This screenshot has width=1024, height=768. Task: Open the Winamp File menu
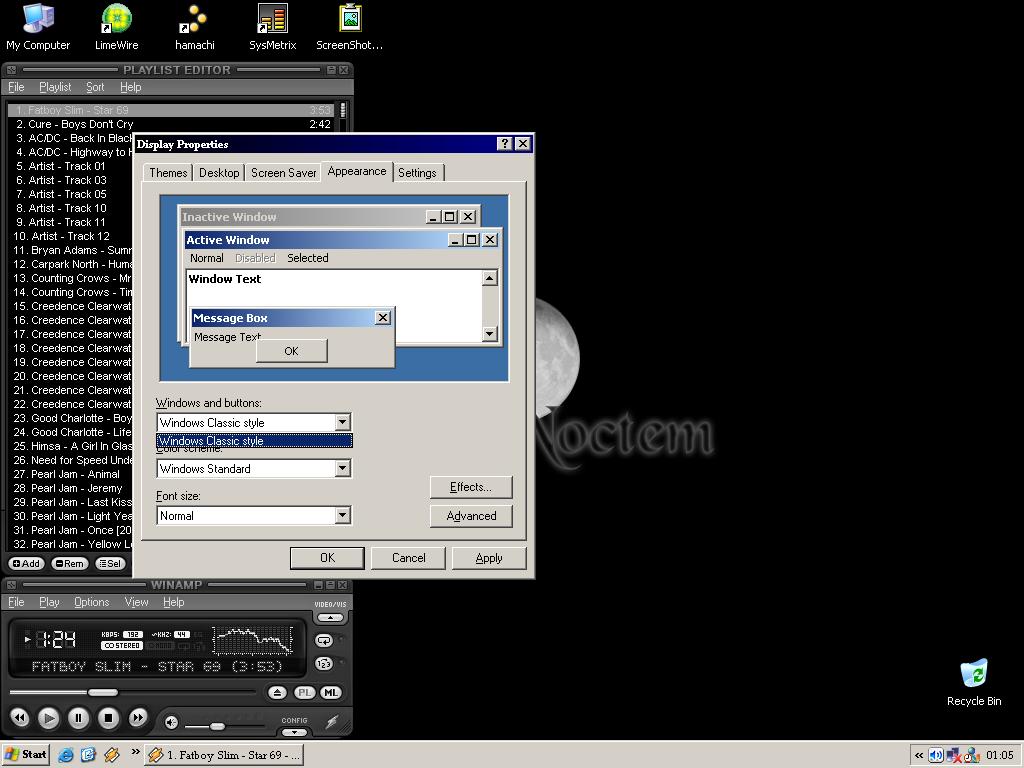[x=16, y=602]
